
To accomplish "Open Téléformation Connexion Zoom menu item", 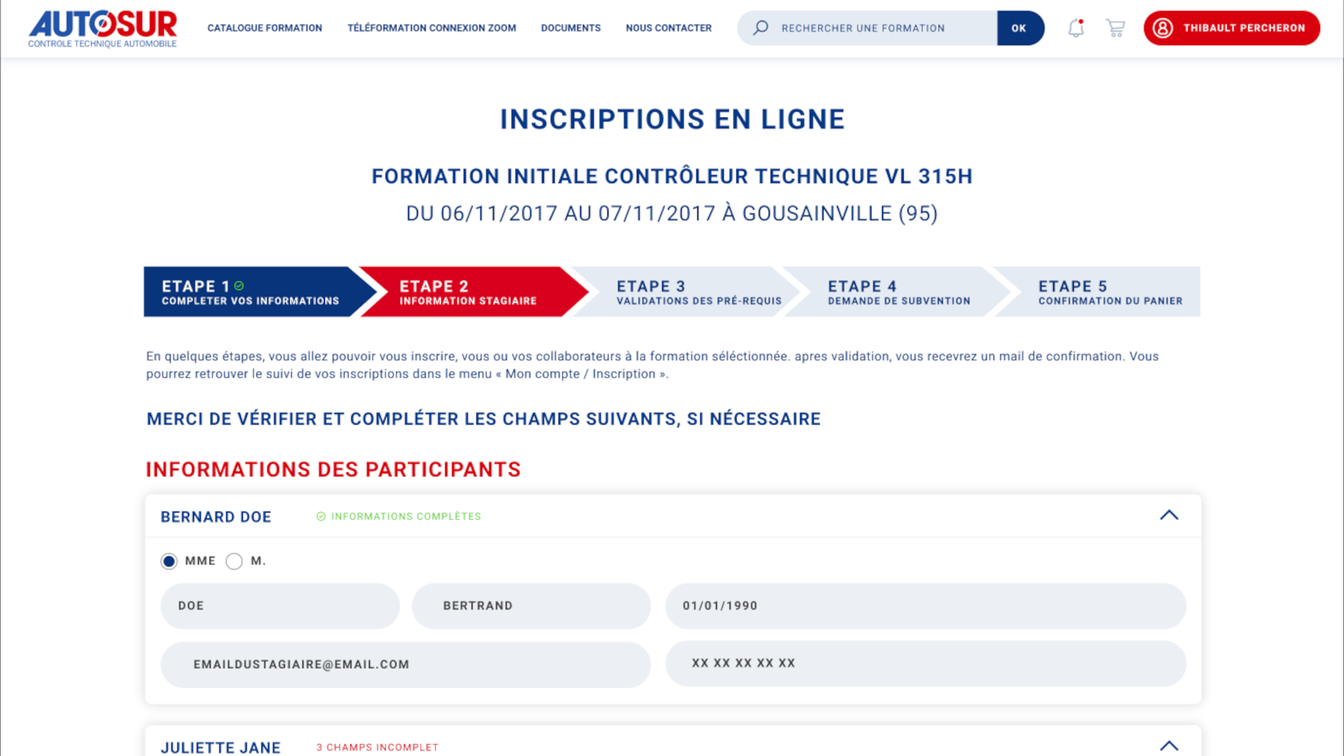I will (x=431, y=28).
